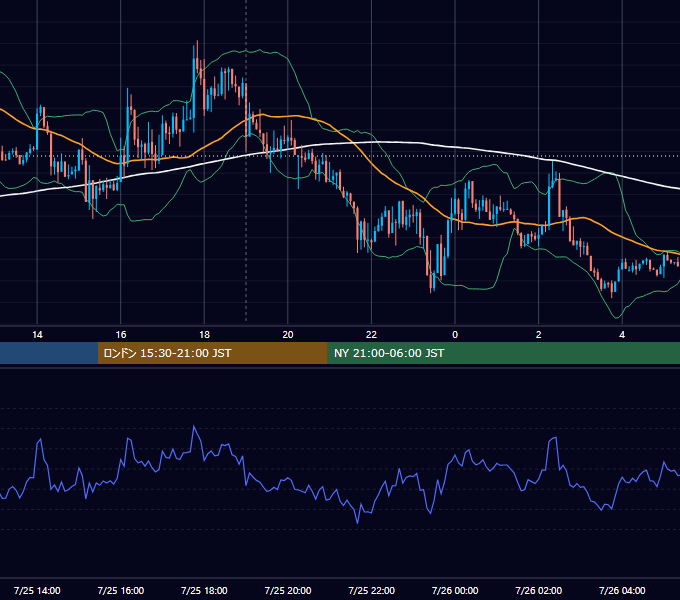Click the blue session bar before ロンドン
Screen dimensions: 680x600
(x=49, y=353)
